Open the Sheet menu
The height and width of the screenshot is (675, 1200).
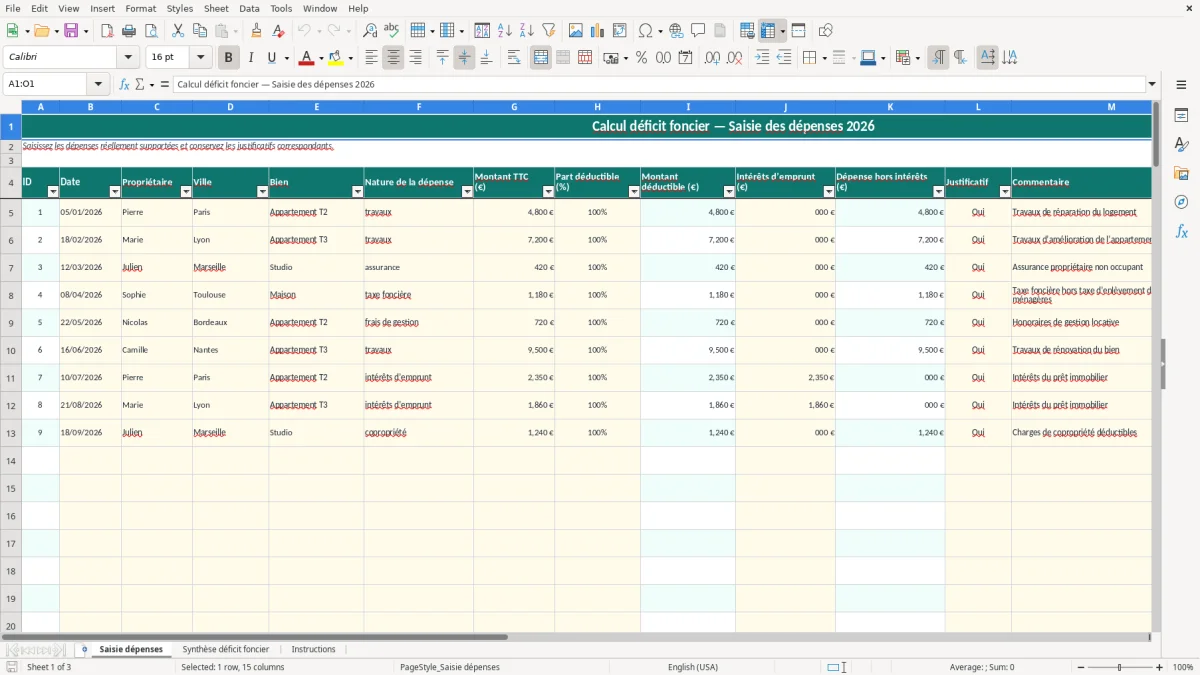click(216, 8)
